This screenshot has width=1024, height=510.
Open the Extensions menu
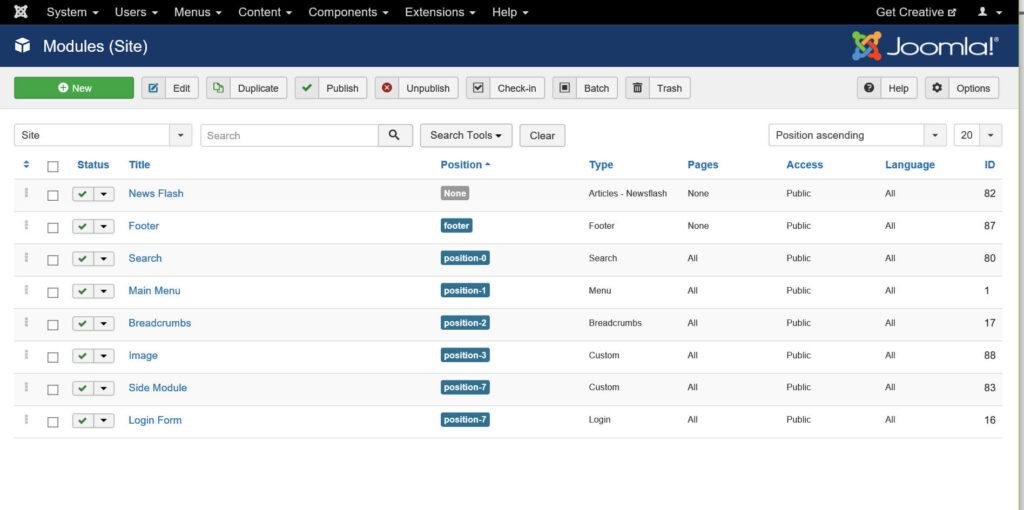point(440,12)
